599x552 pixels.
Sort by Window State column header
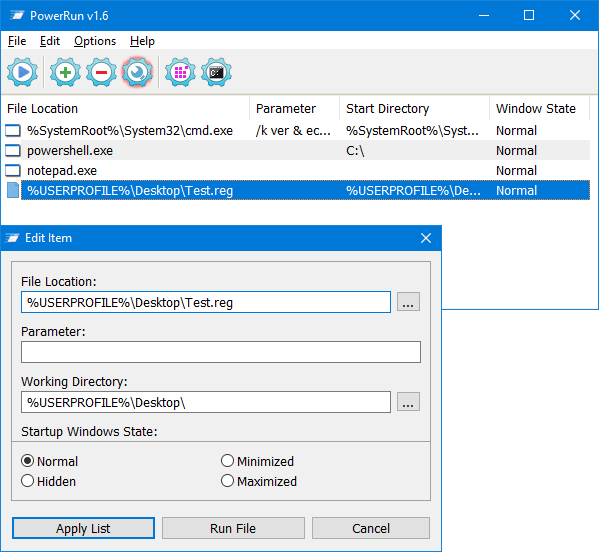(539, 108)
